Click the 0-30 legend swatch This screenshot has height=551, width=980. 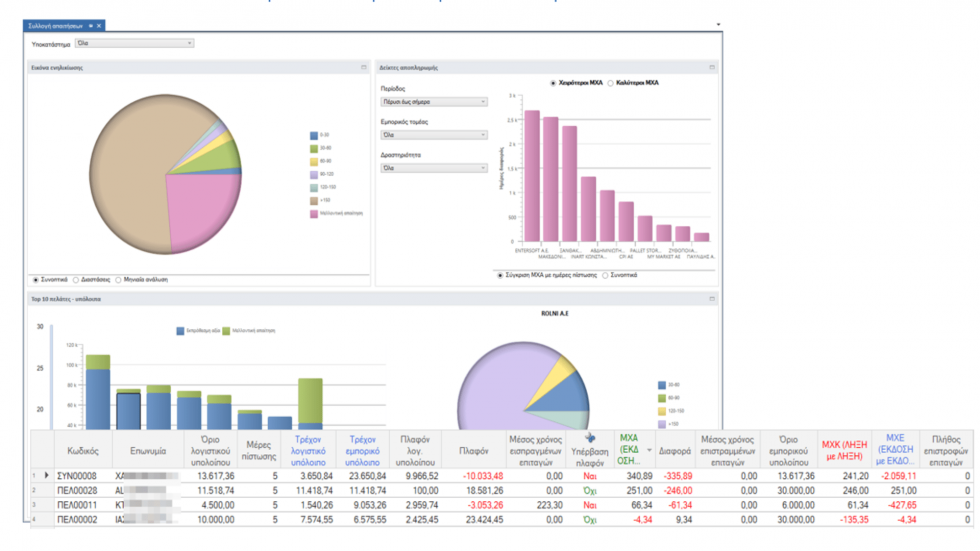(314, 136)
